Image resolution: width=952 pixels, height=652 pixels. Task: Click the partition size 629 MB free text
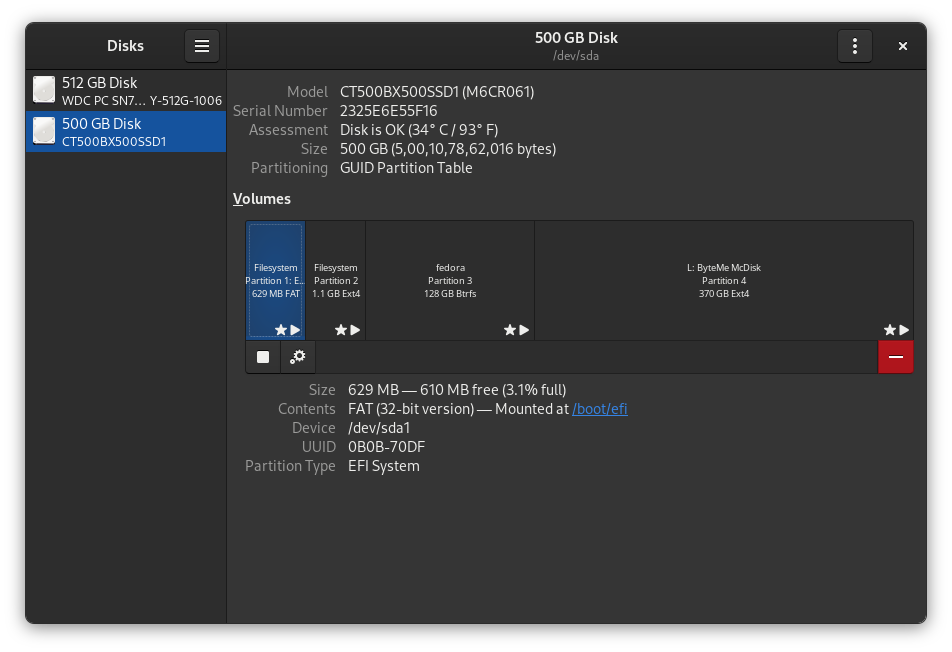click(457, 390)
